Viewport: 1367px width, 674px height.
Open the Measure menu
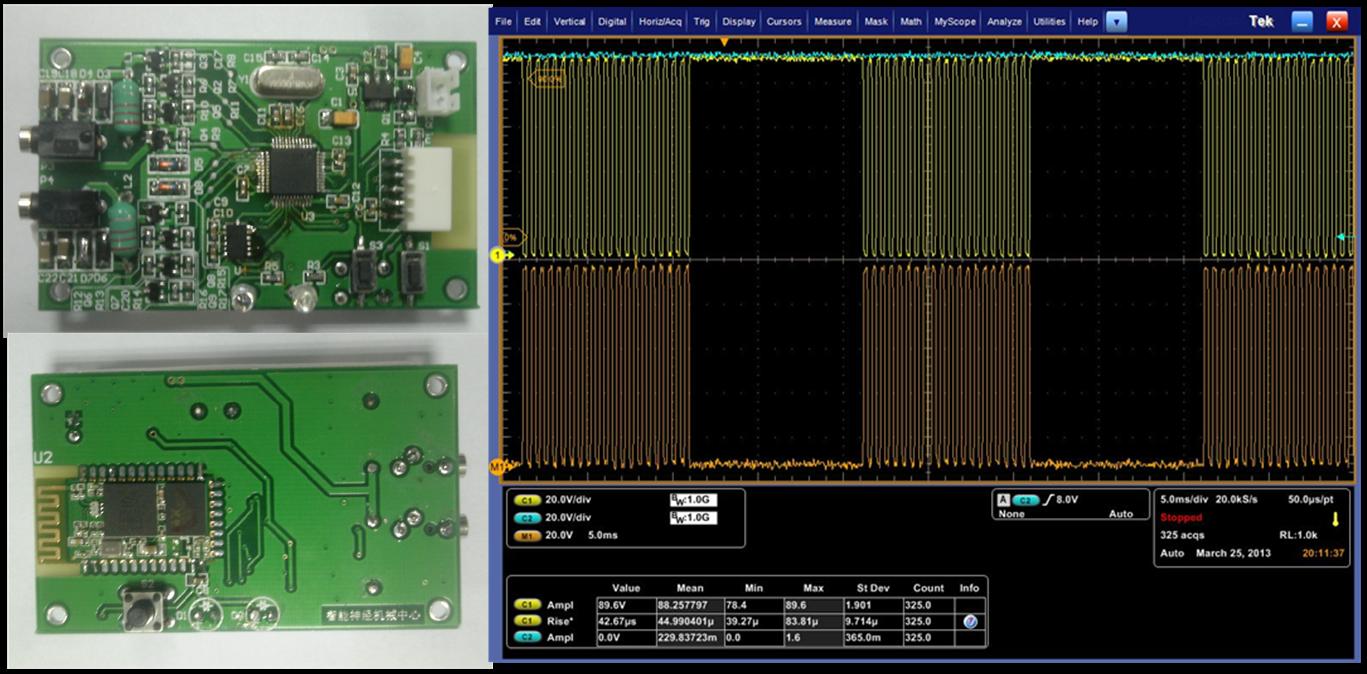click(x=832, y=21)
